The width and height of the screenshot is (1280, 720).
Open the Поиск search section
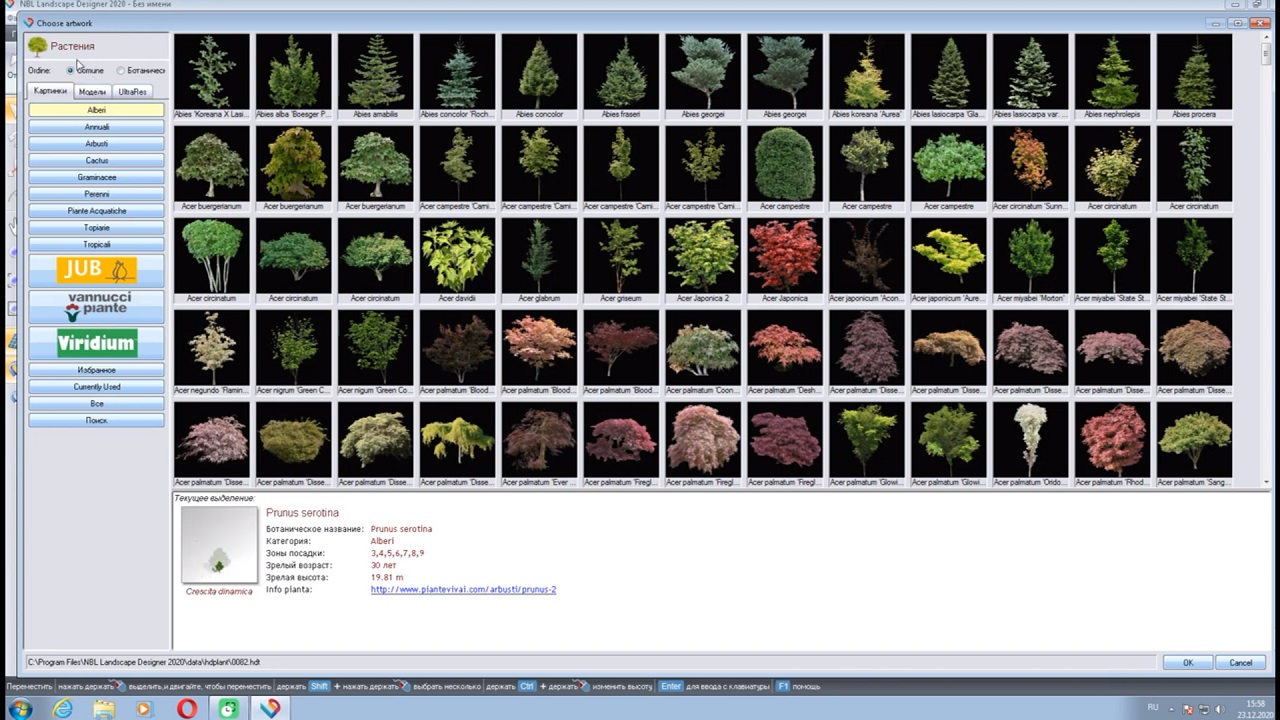coord(96,421)
